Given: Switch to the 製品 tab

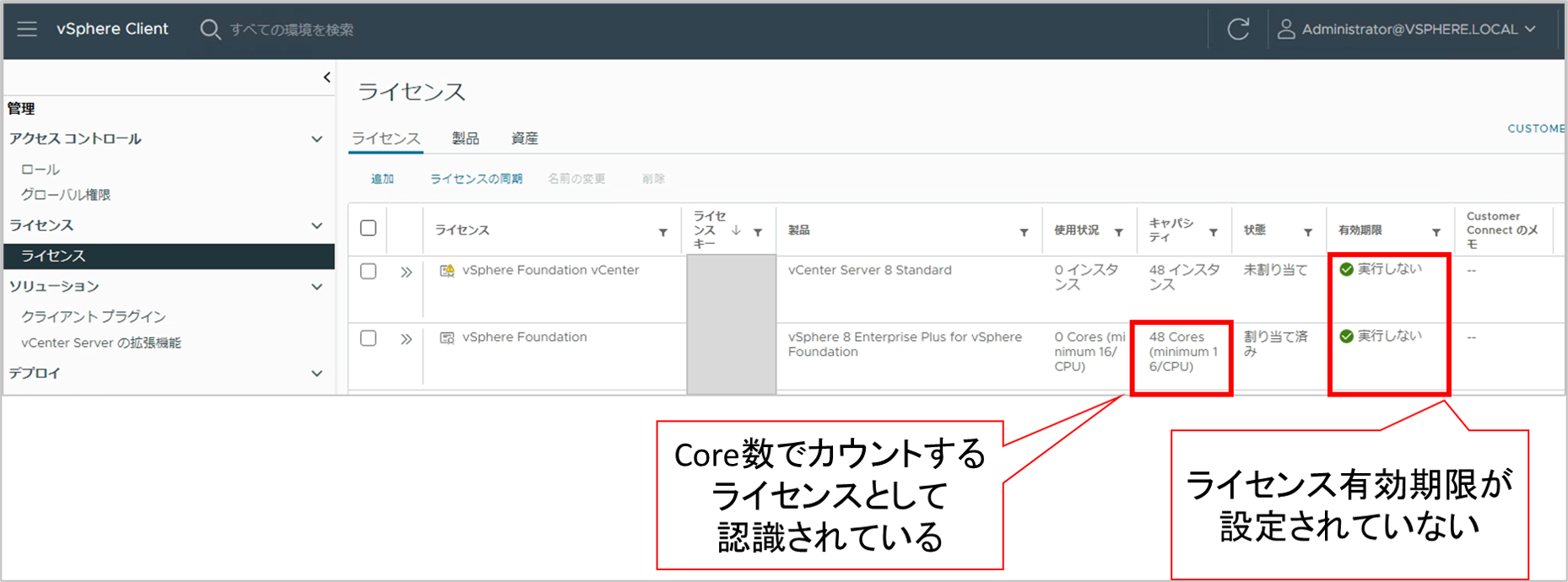Looking at the screenshot, I should coord(466,138).
